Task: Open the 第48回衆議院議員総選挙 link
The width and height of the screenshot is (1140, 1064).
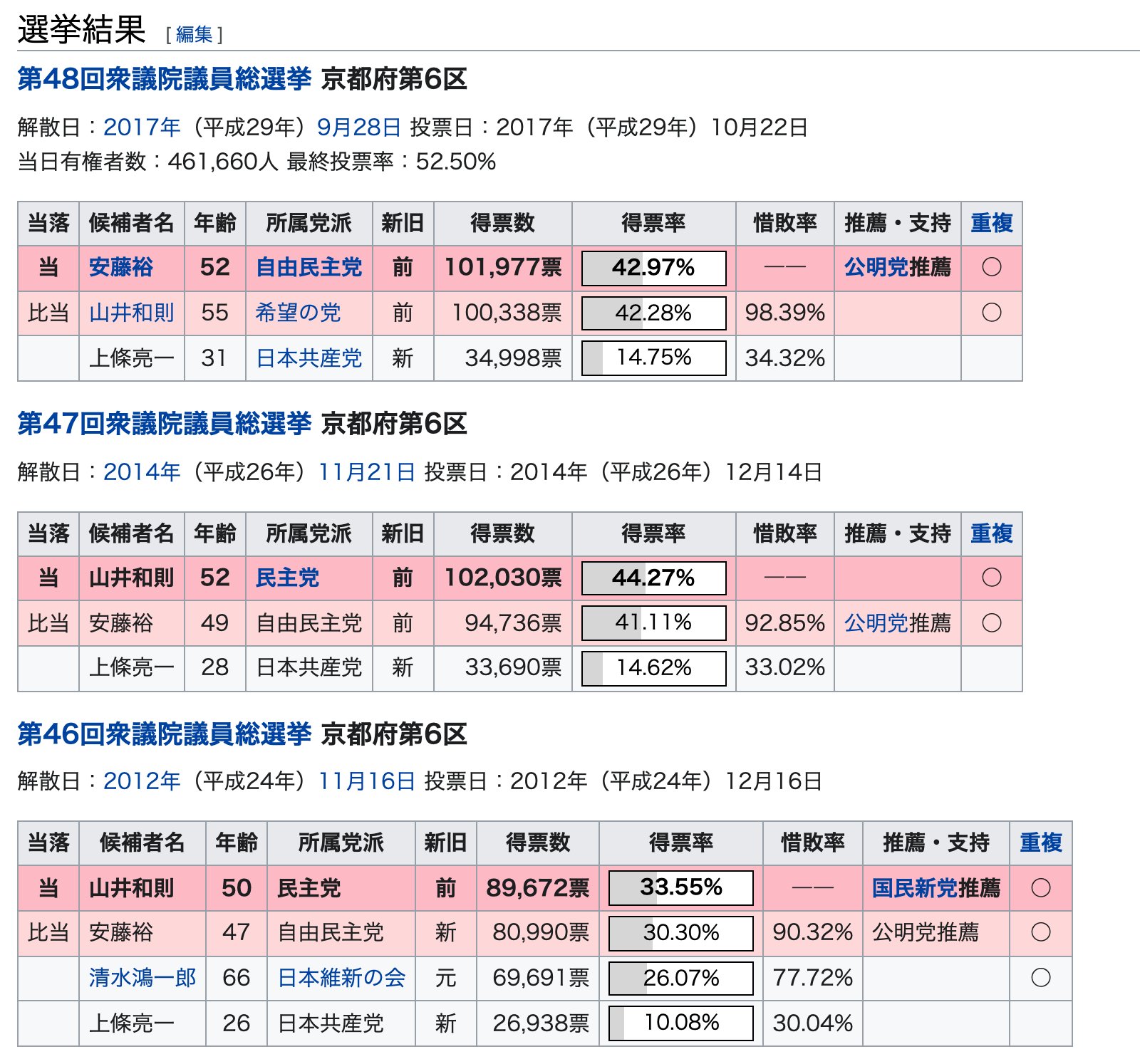Action: pos(165,79)
